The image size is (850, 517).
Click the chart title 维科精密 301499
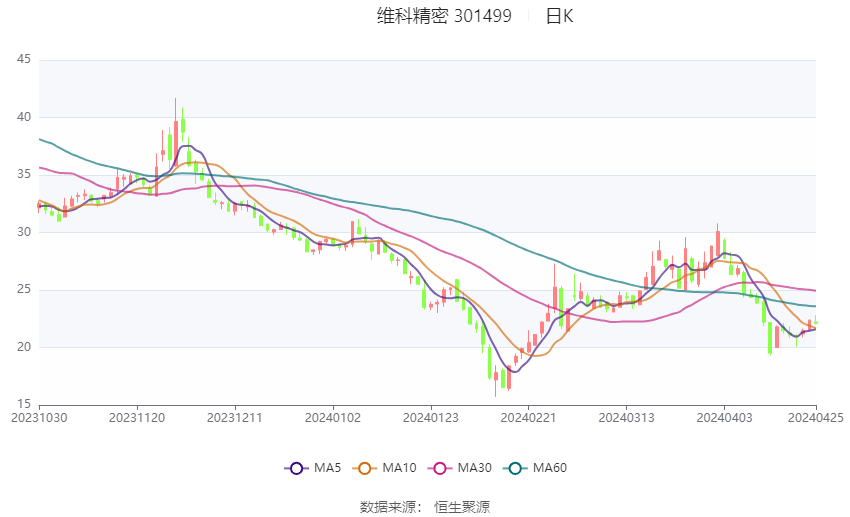[x=444, y=16]
